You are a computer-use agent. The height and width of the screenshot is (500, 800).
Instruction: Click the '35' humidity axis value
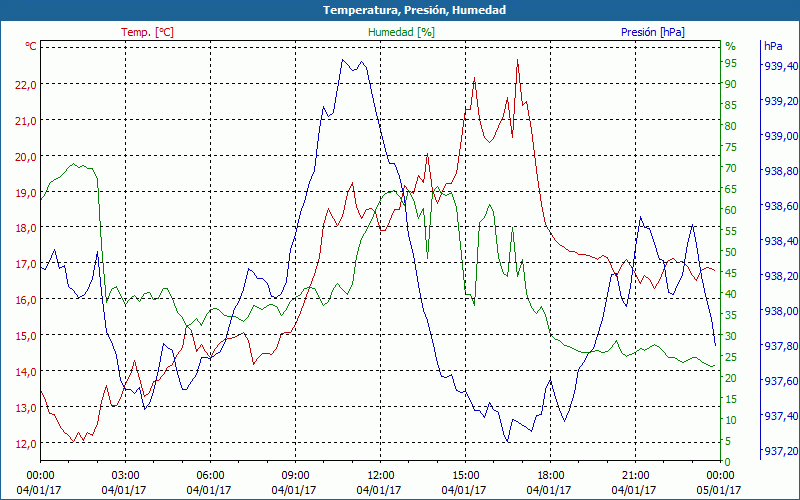pos(731,315)
